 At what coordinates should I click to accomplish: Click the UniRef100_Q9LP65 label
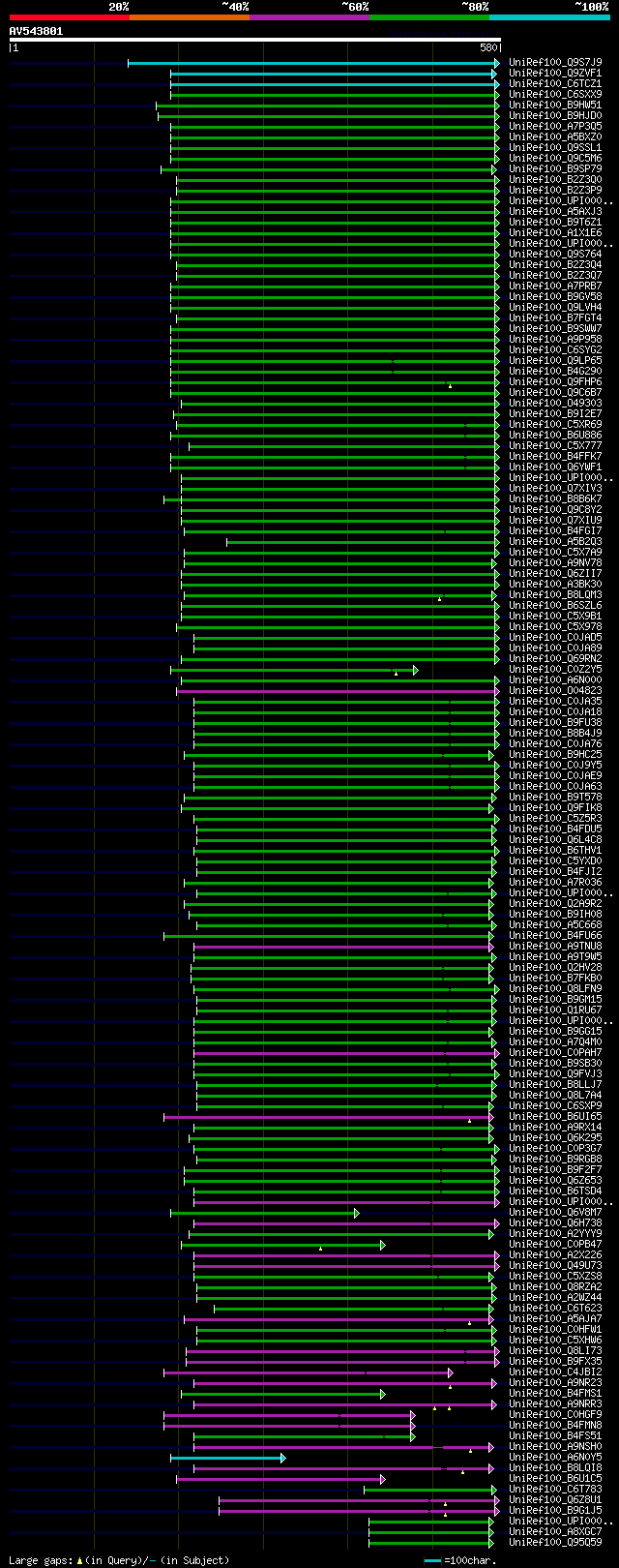(x=555, y=360)
